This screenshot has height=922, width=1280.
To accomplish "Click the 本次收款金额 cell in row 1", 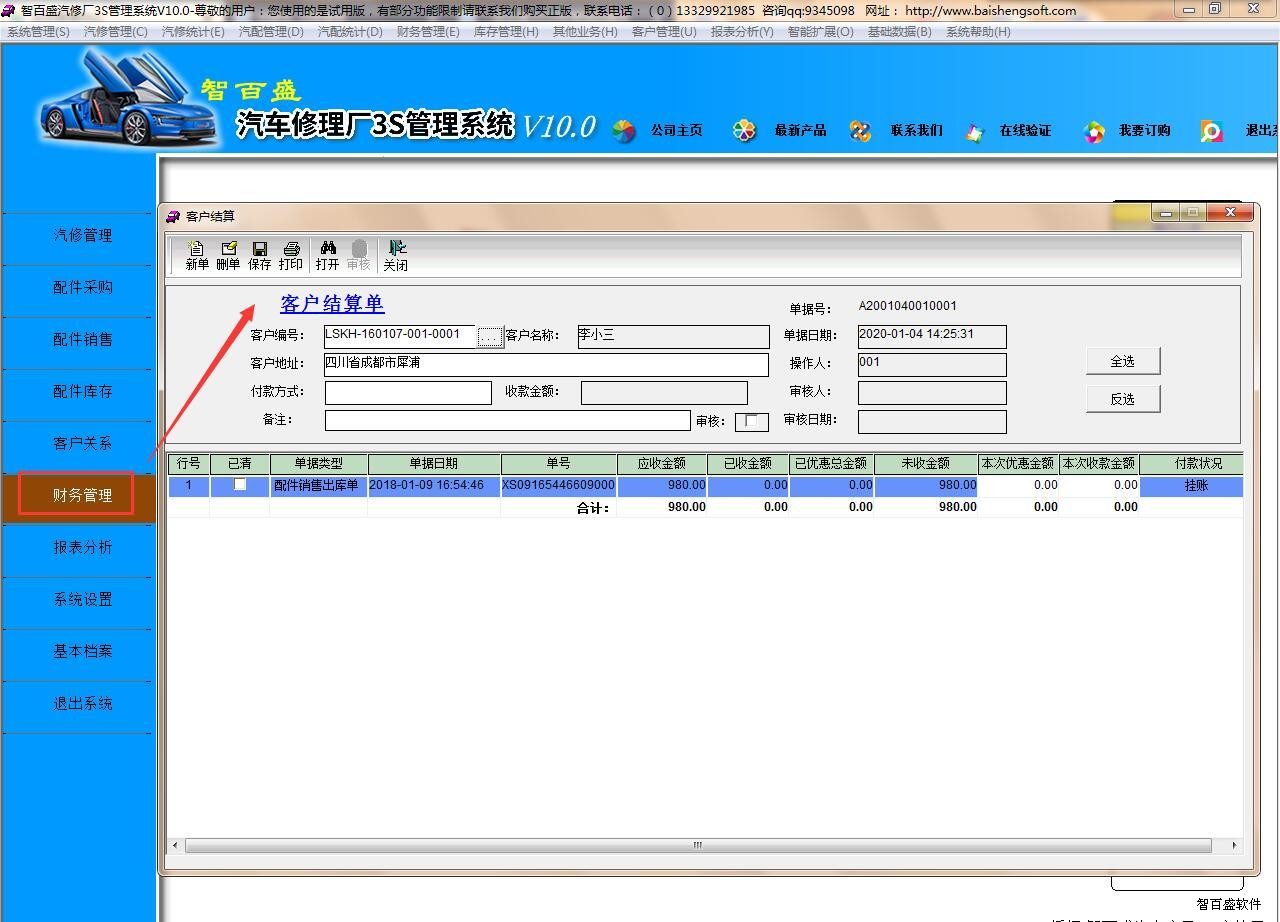I will (x=1099, y=486).
